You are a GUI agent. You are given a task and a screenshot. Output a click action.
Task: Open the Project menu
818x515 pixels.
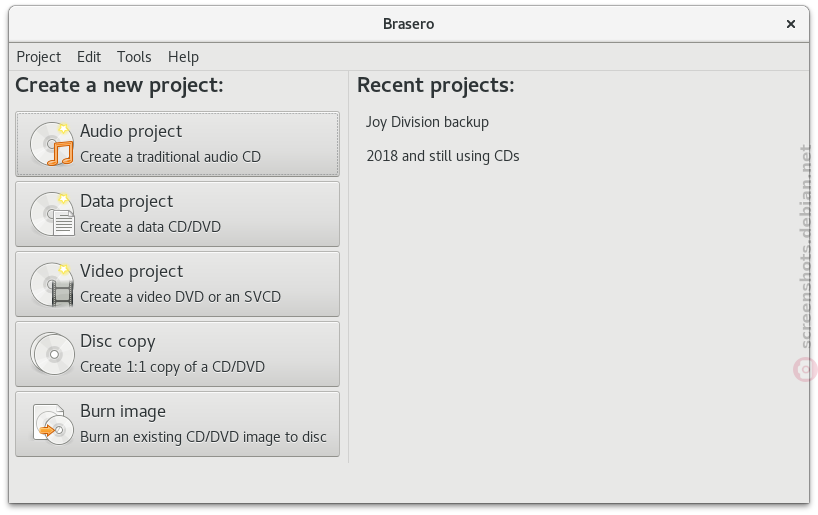click(39, 56)
